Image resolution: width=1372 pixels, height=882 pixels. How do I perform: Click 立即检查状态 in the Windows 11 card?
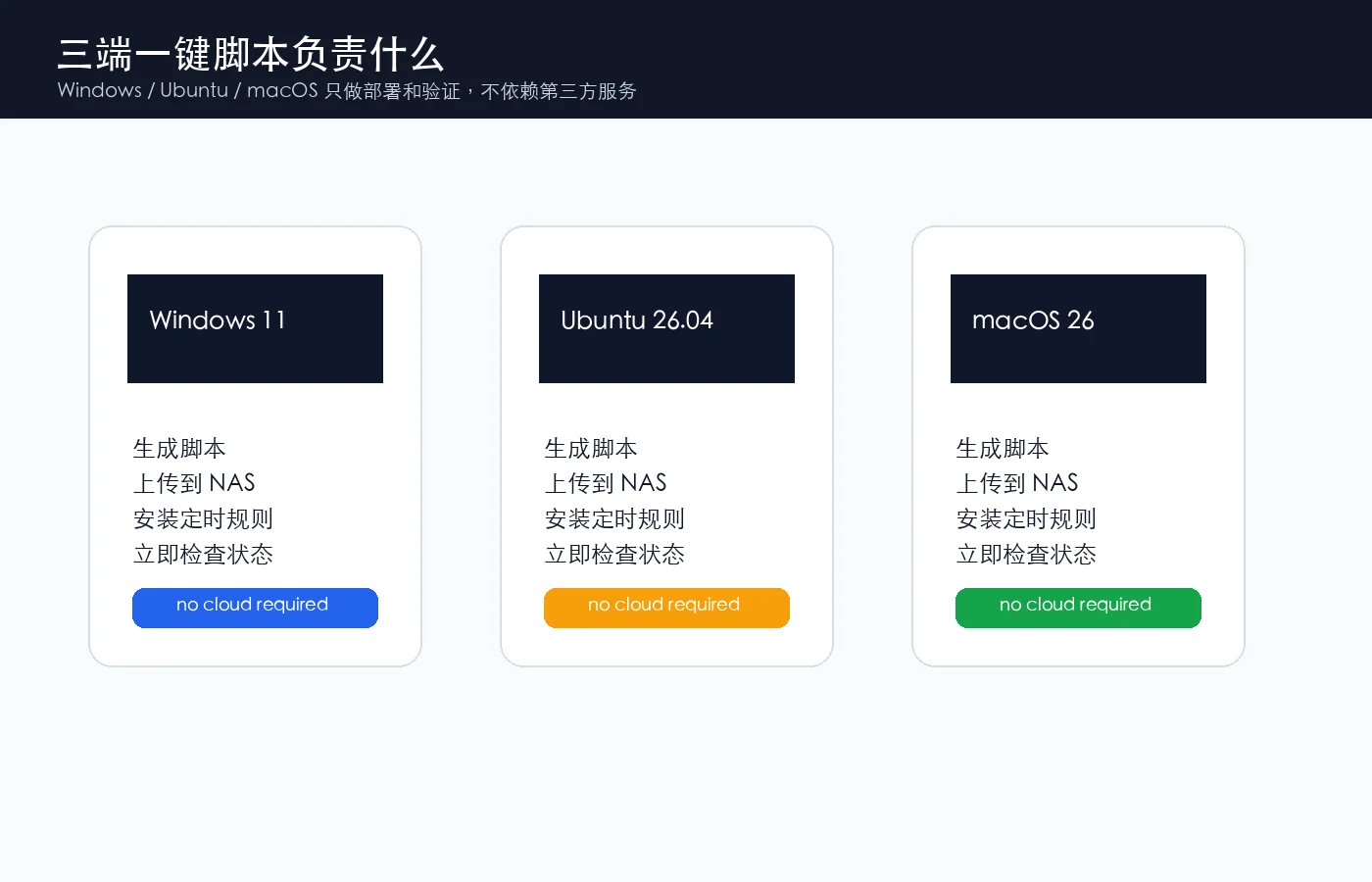203,554
